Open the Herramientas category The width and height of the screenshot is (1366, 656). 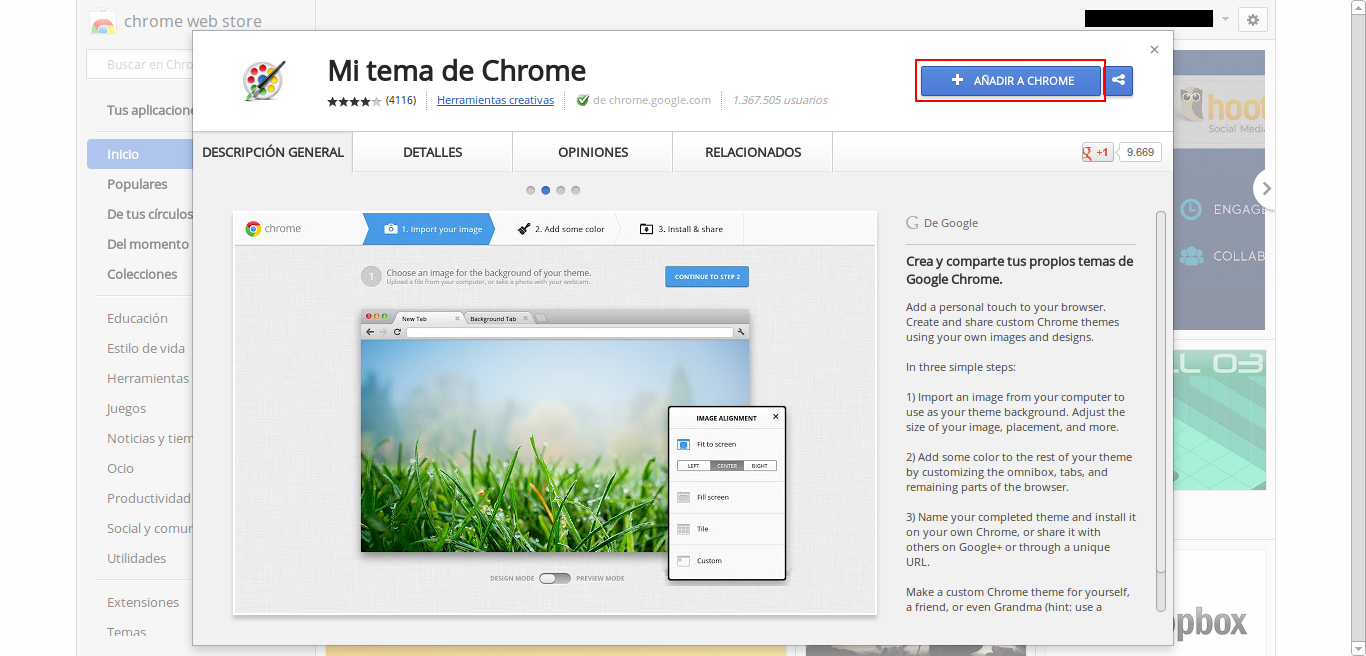148,378
